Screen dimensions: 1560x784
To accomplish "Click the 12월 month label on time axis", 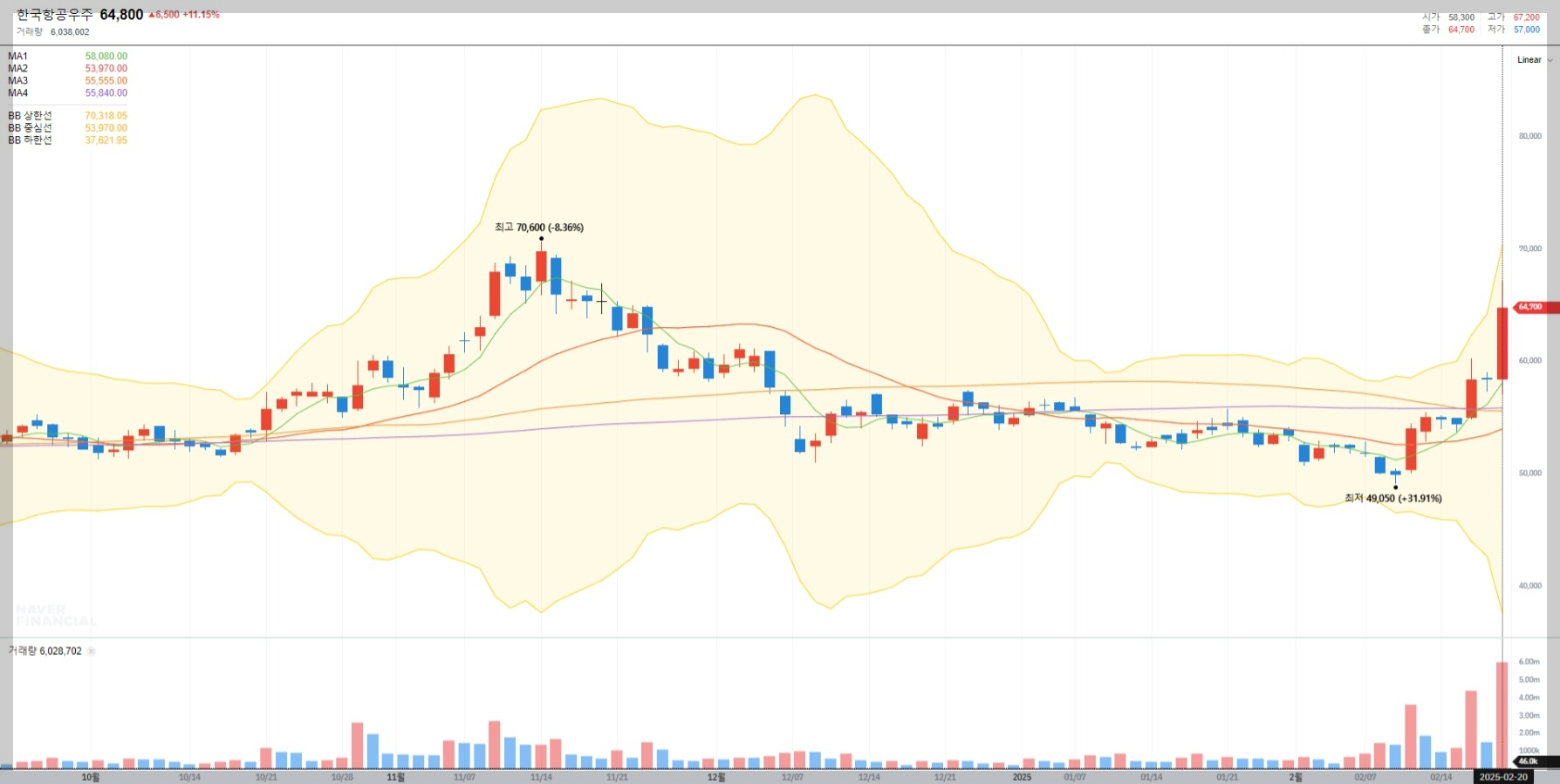I will 715,777.
